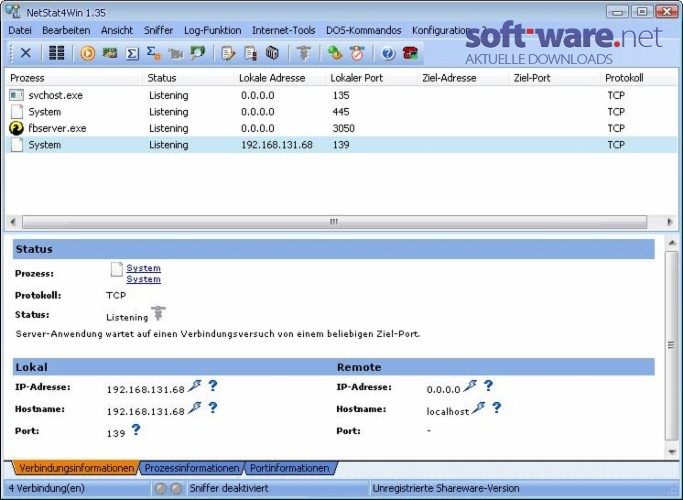Screen dimensions: 683x500
Task: Open the second System process link
Action: (143, 279)
